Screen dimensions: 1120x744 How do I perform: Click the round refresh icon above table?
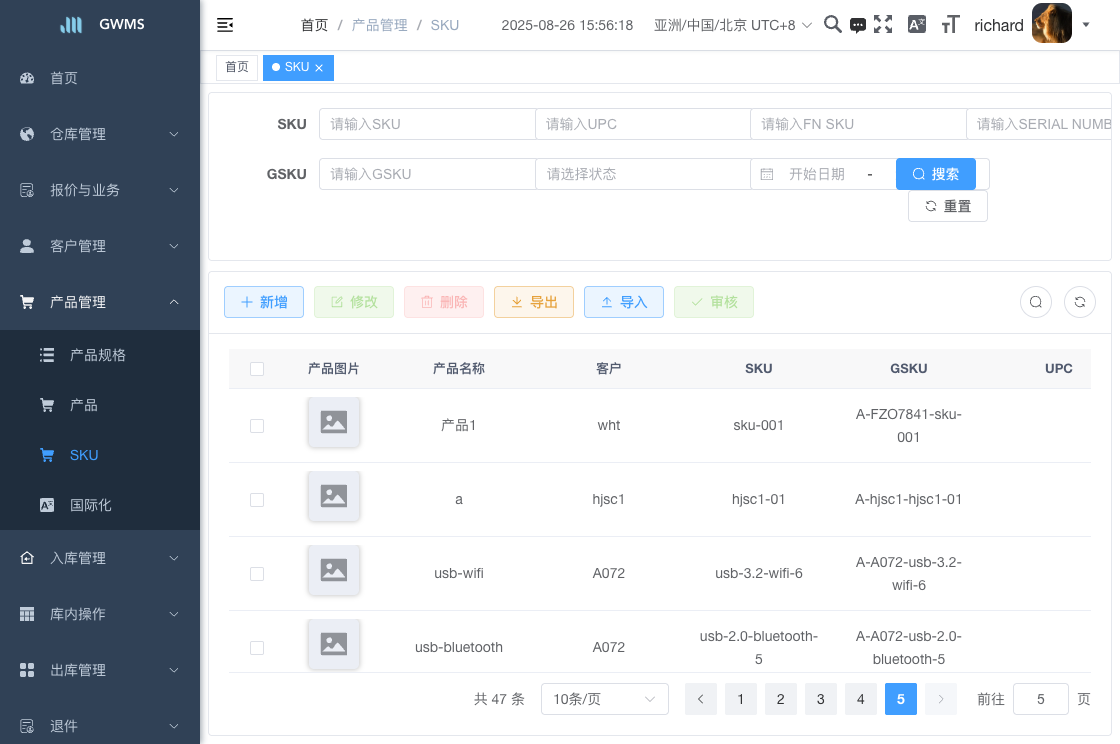[x=1080, y=302]
